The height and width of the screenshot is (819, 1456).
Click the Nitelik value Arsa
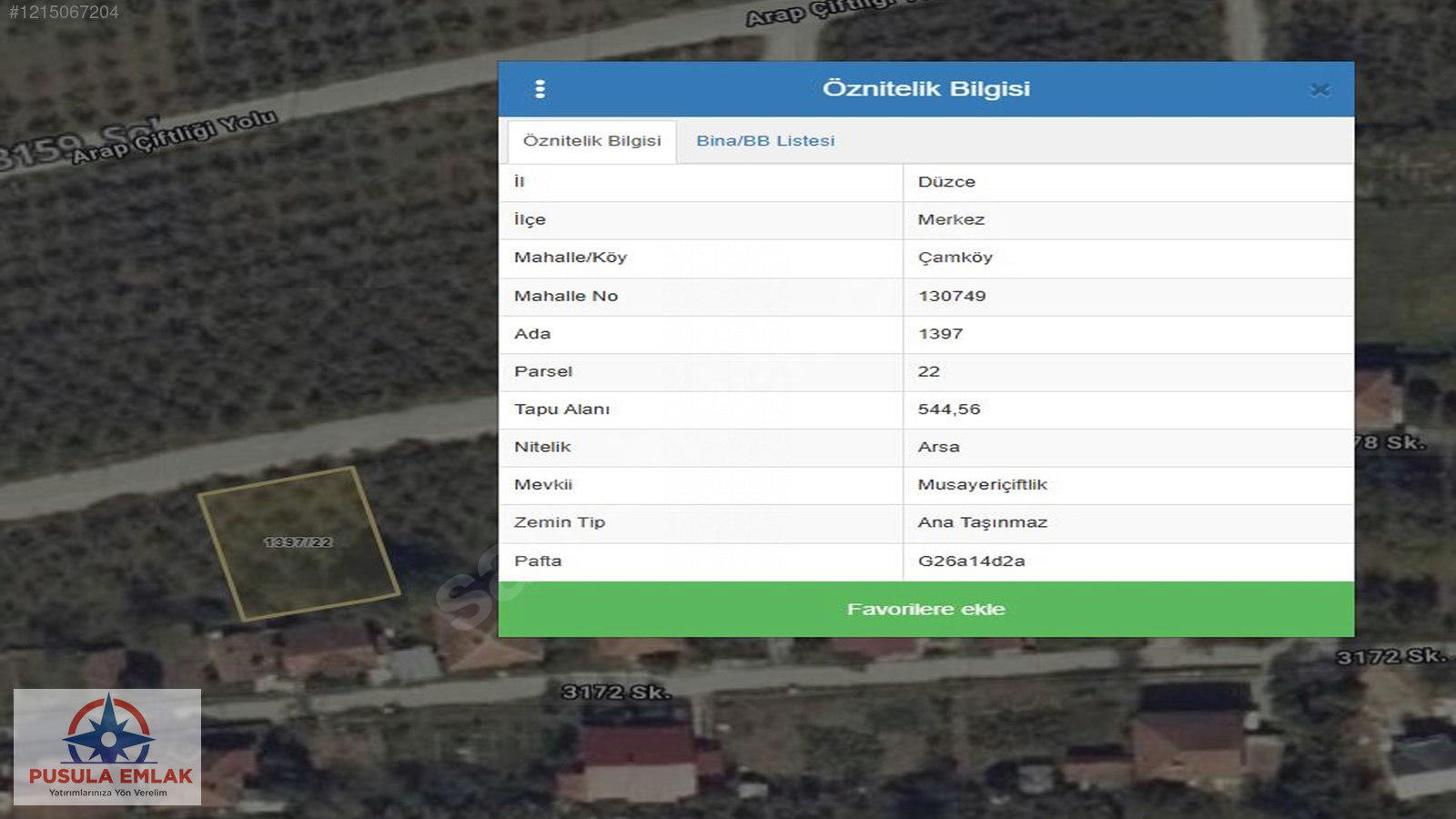tap(938, 447)
